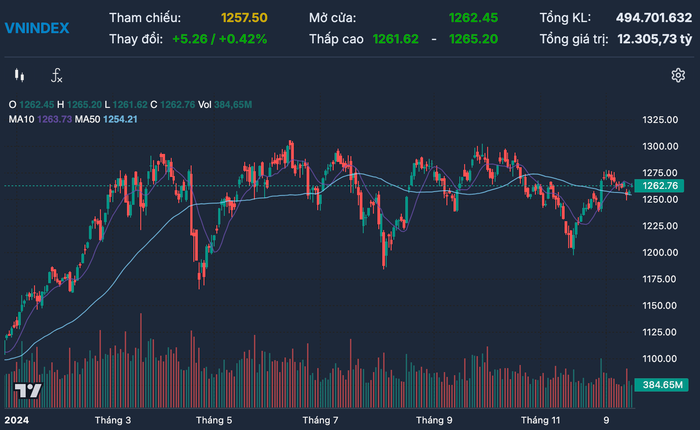Viewport: 700px width, 430px height.
Task: Click the Tháng 9 time axis label
Action: tap(434, 420)
